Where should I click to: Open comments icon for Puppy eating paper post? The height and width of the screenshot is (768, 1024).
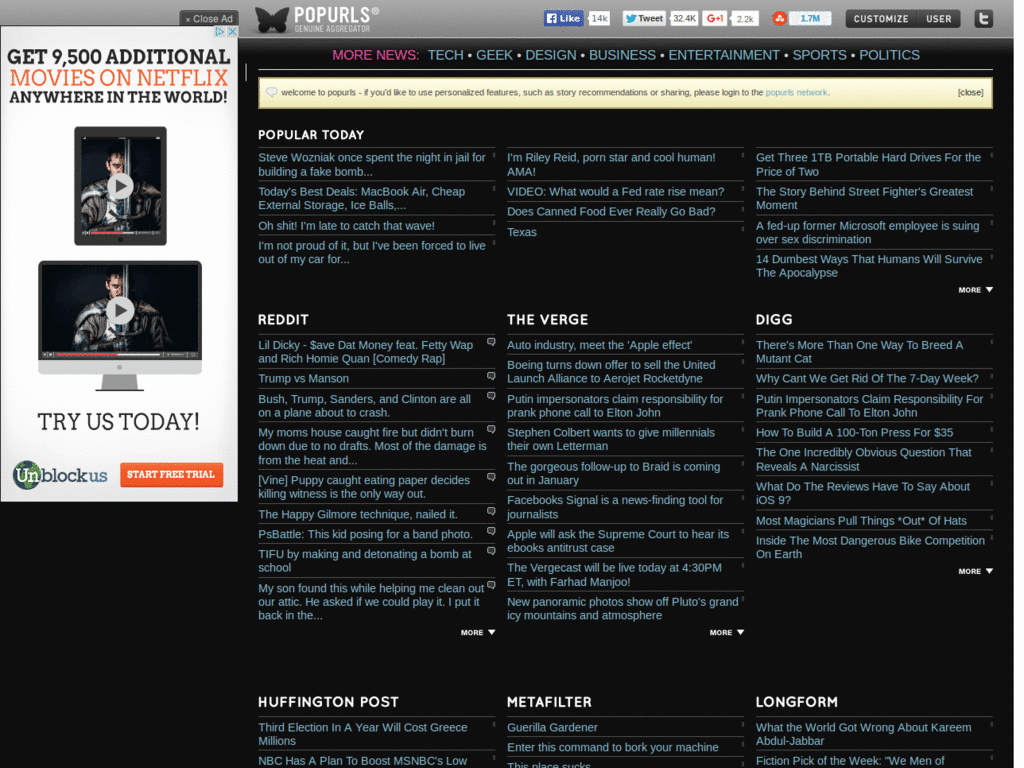491,477
